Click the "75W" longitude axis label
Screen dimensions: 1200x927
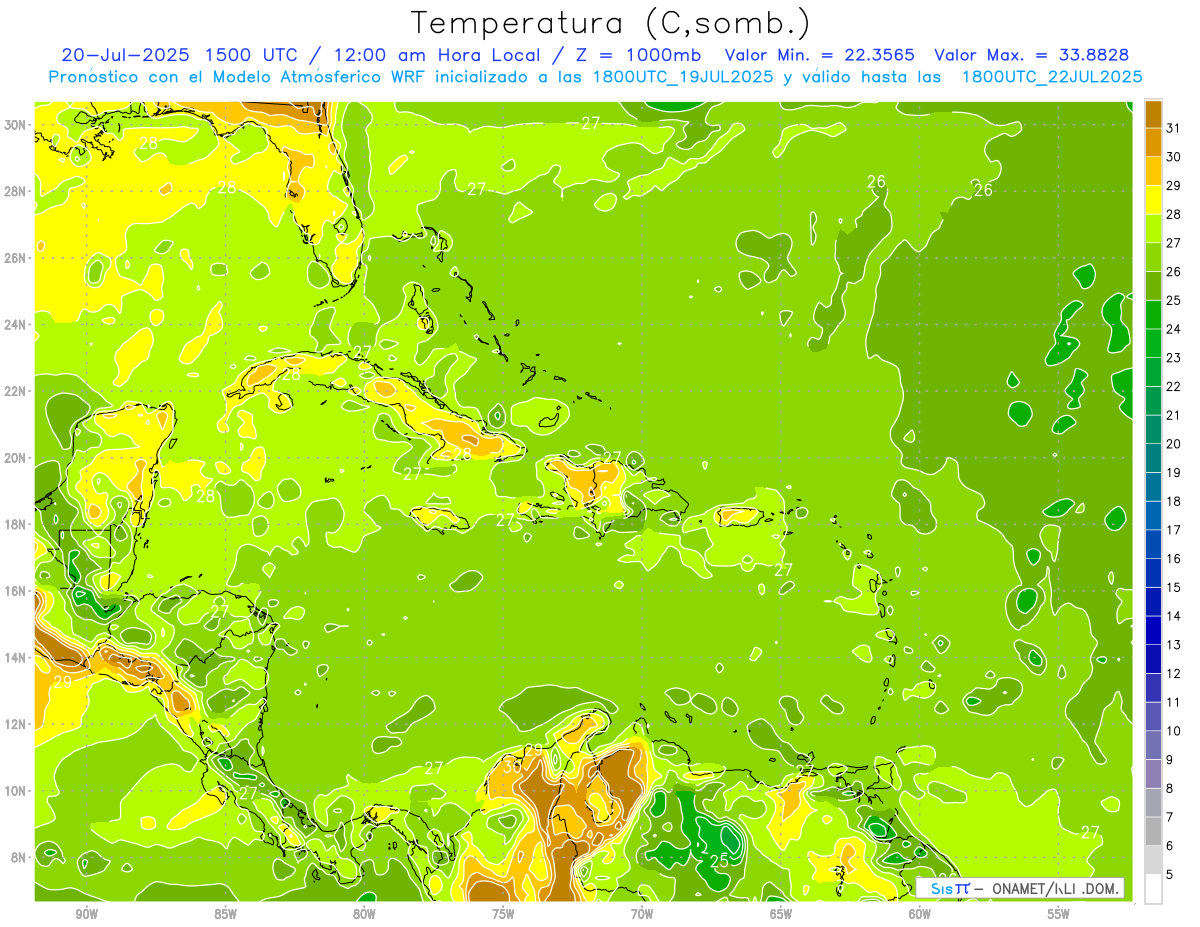503,914
